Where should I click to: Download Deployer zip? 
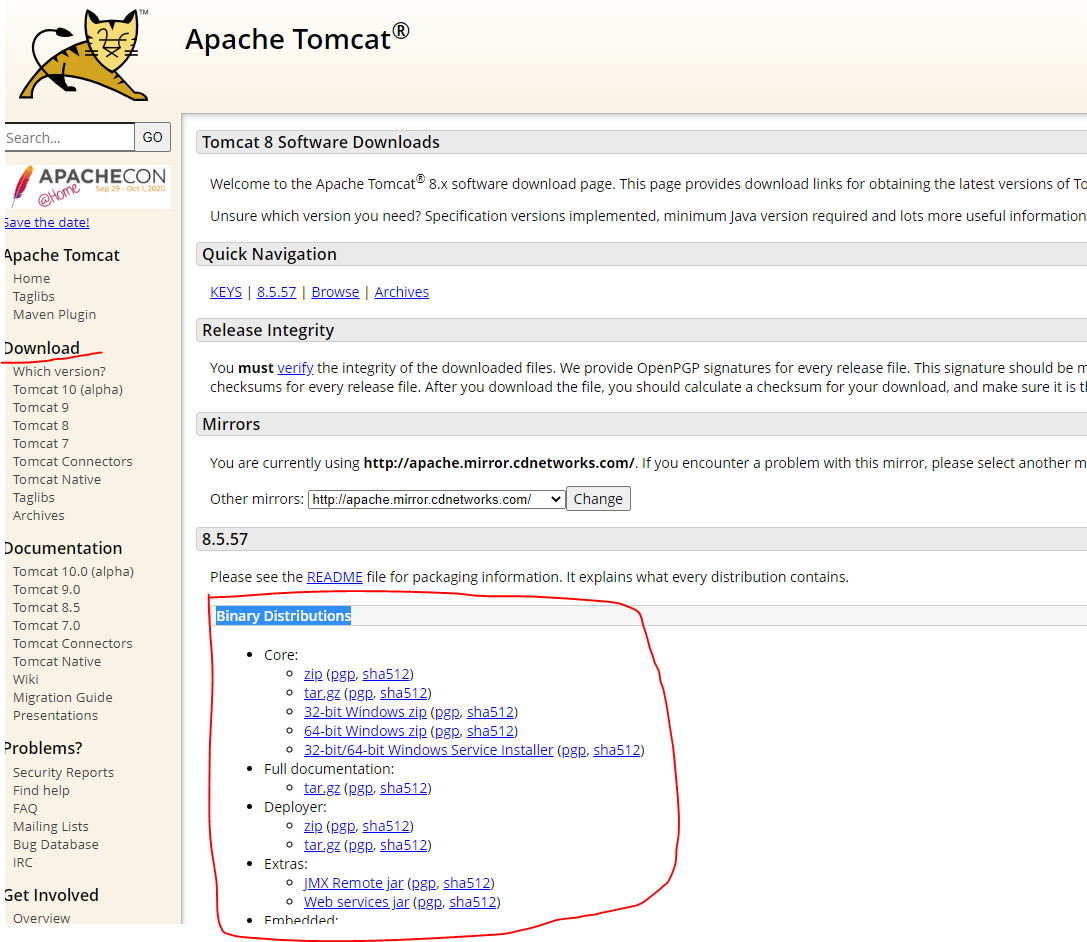point(313,826)
